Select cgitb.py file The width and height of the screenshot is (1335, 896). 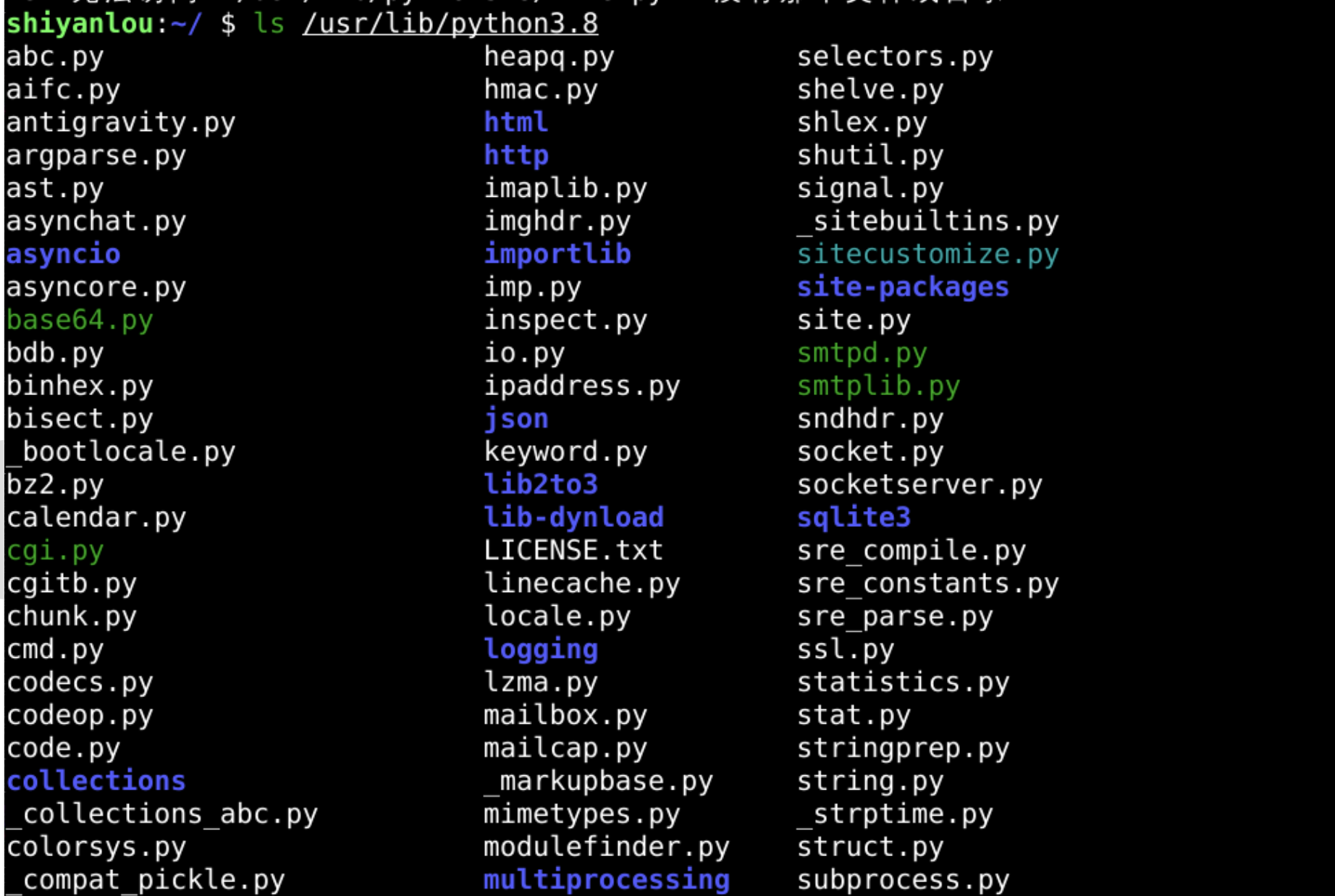[x=72, y=583]
